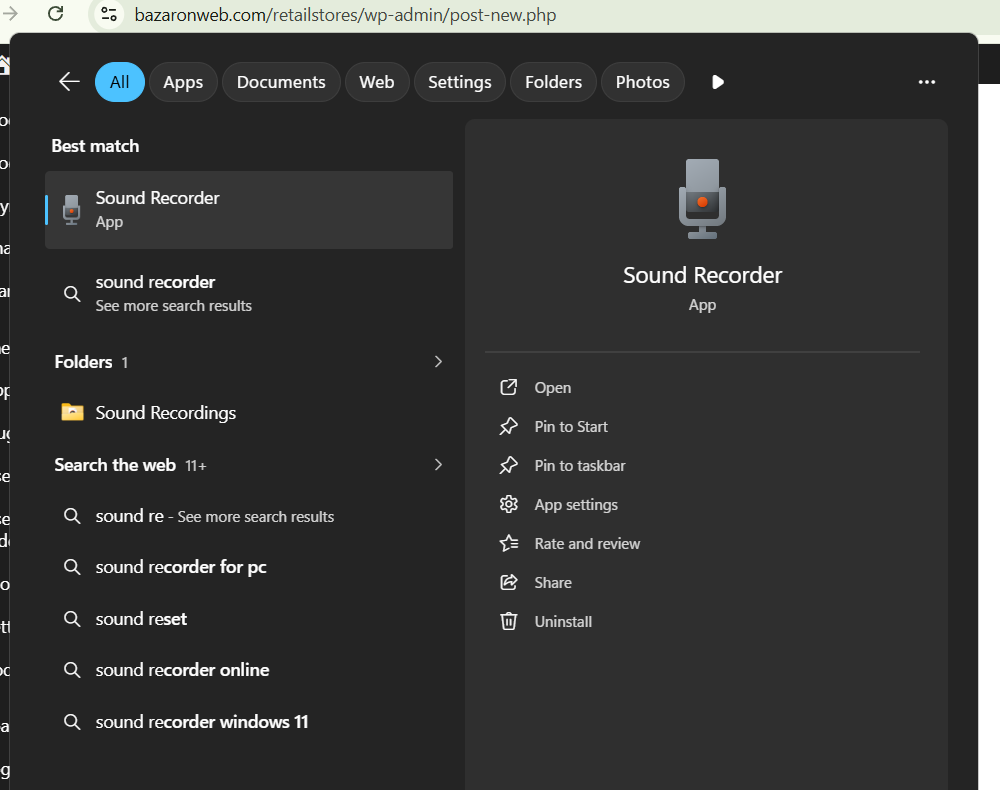Show more filters with the play arrow
The image size is (1000, 790).
pyautogui.click(x=717, y=82)
